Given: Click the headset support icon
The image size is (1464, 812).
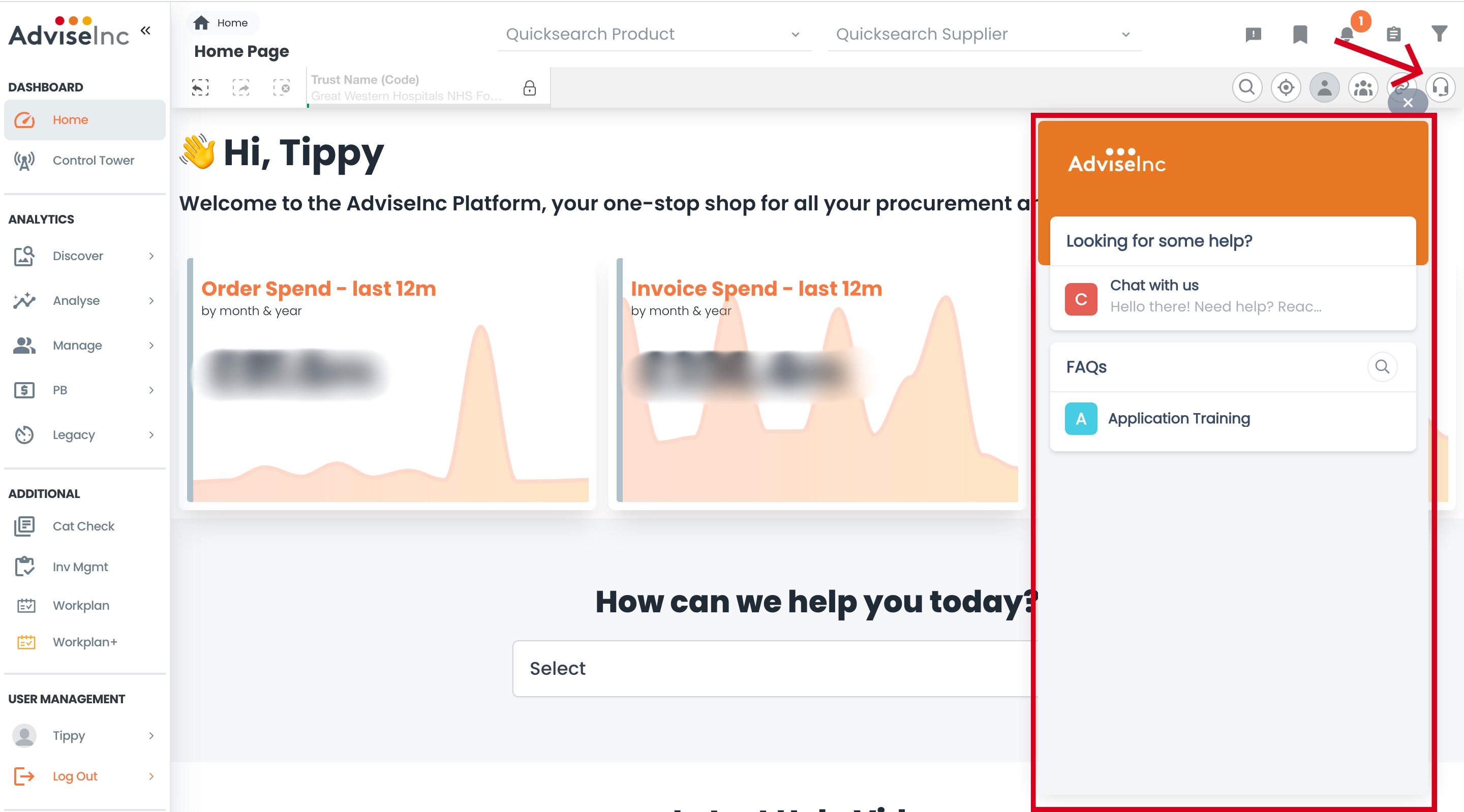Looking at the screenshot, I should [1440, 87].
